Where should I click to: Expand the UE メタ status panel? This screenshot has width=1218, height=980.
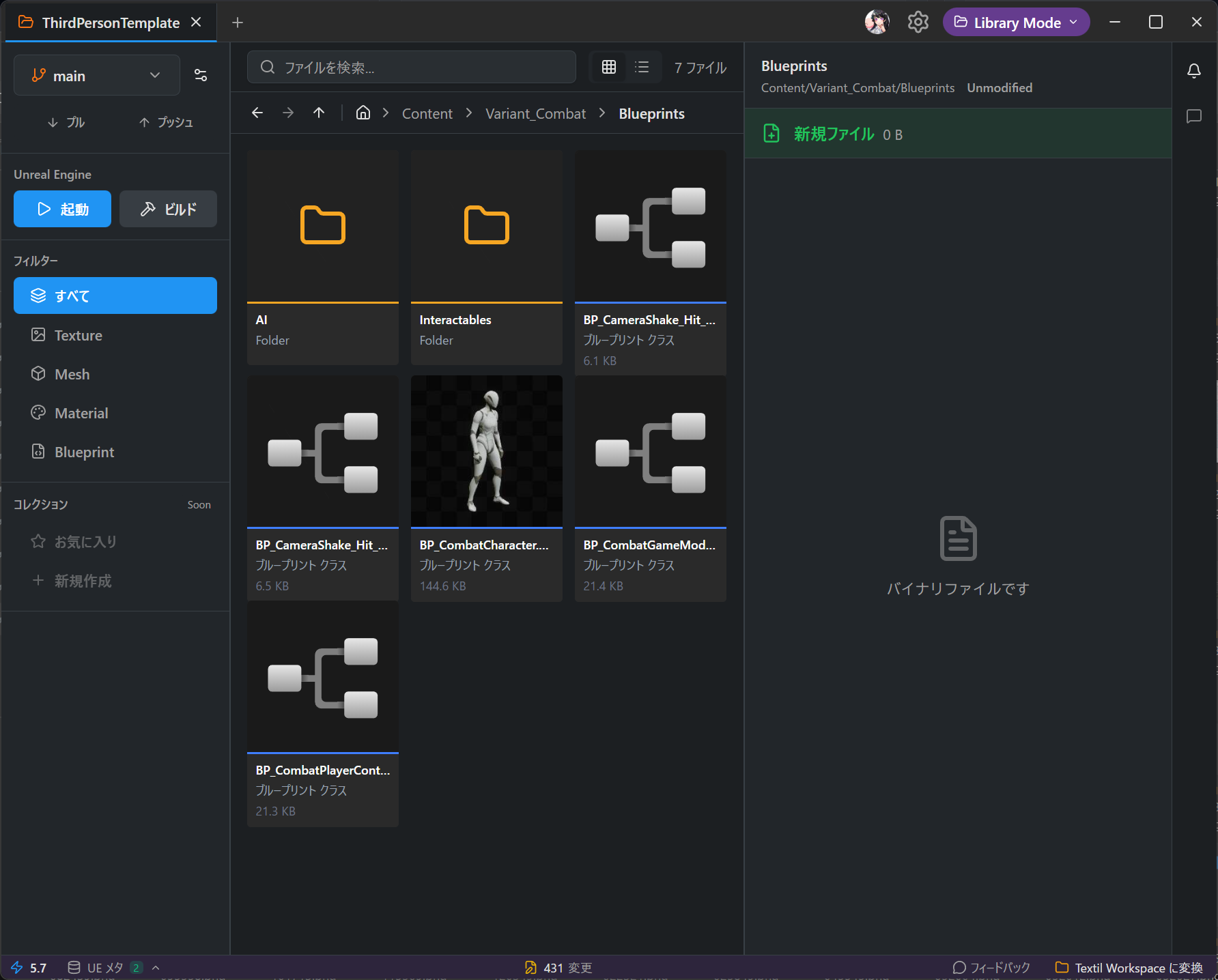coord(156,968)
